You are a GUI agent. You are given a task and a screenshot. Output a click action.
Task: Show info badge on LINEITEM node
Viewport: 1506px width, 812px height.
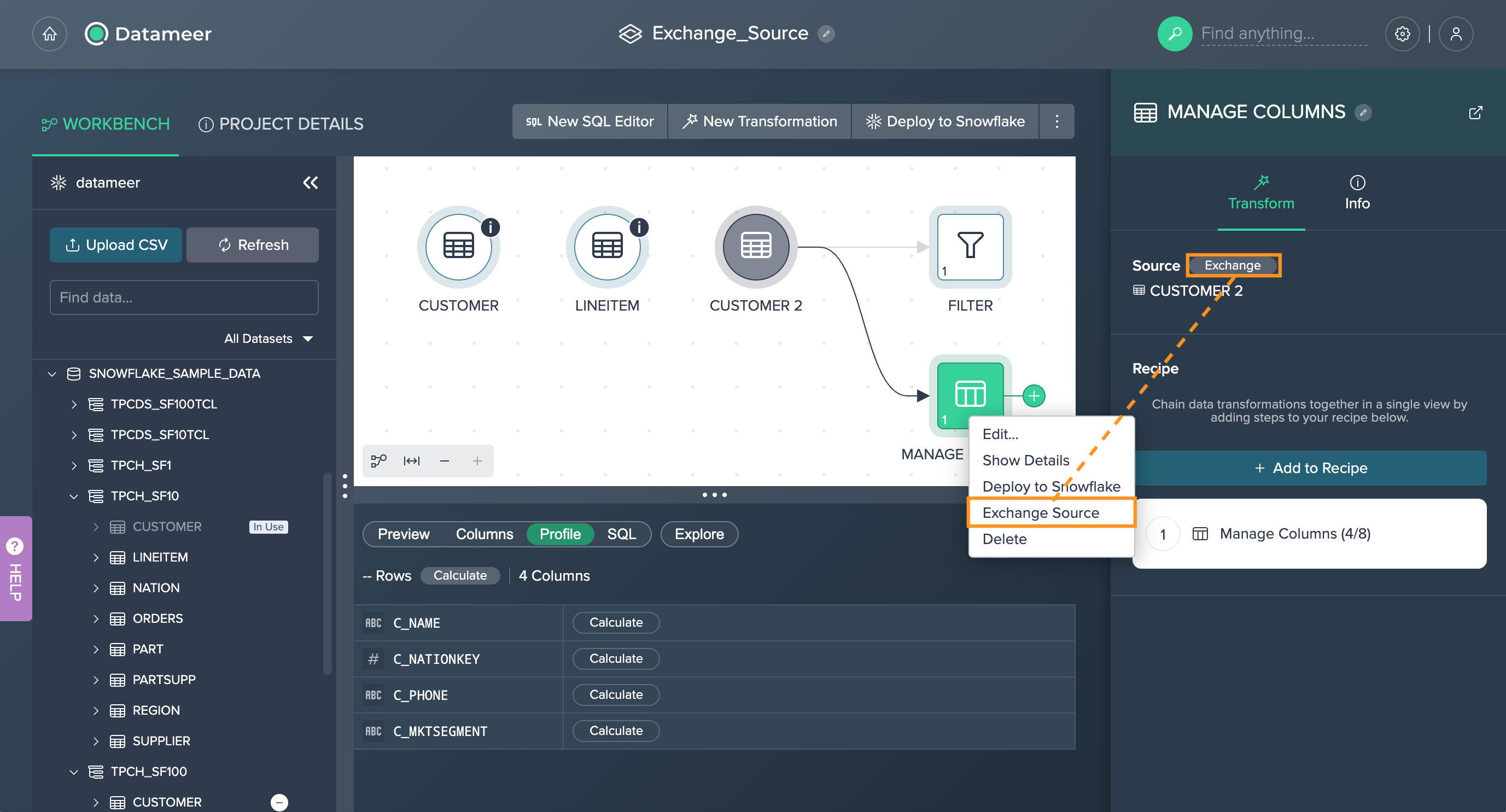point(639,227)
